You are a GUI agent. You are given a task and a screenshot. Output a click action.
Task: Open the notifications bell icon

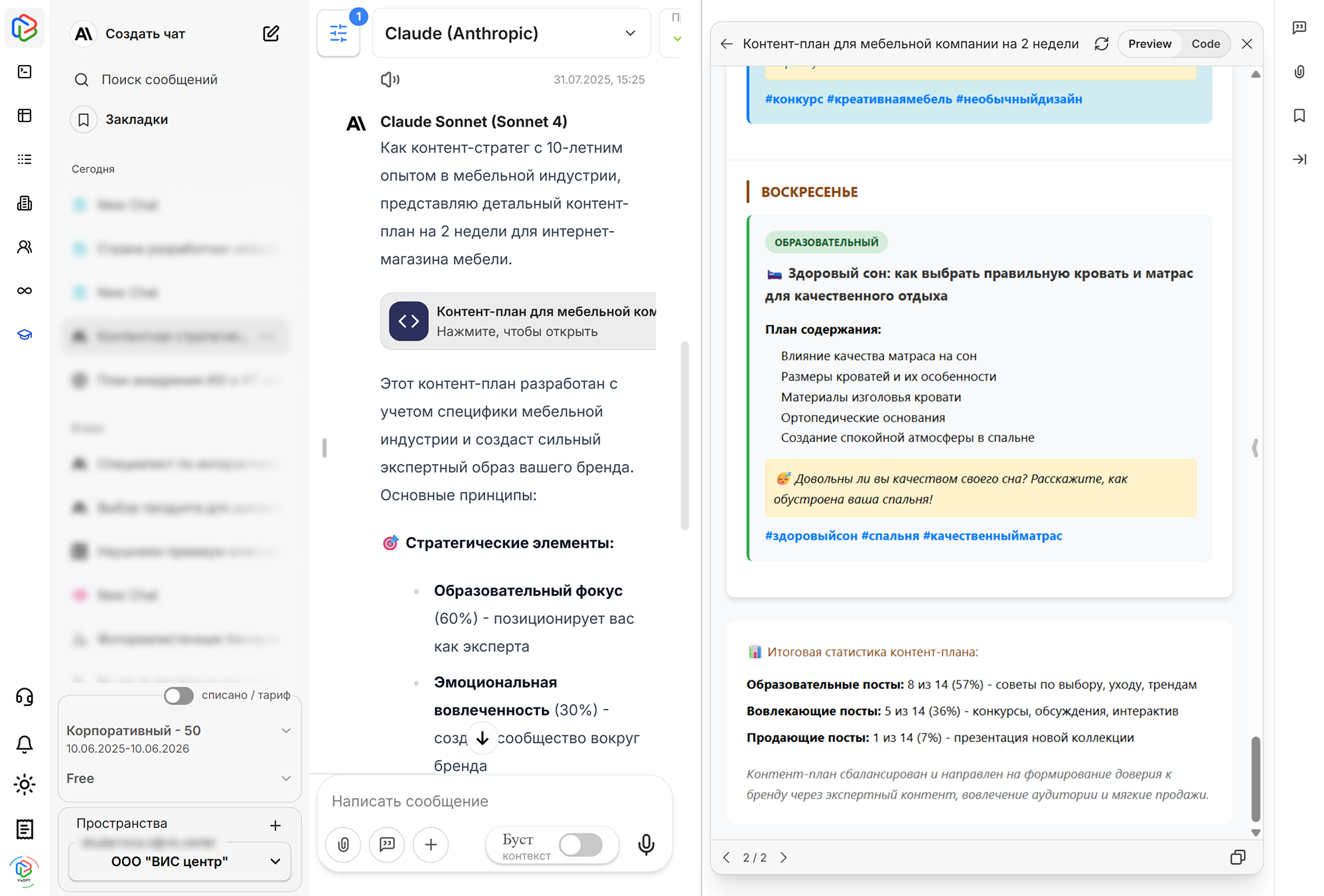(x=25, y=744)
